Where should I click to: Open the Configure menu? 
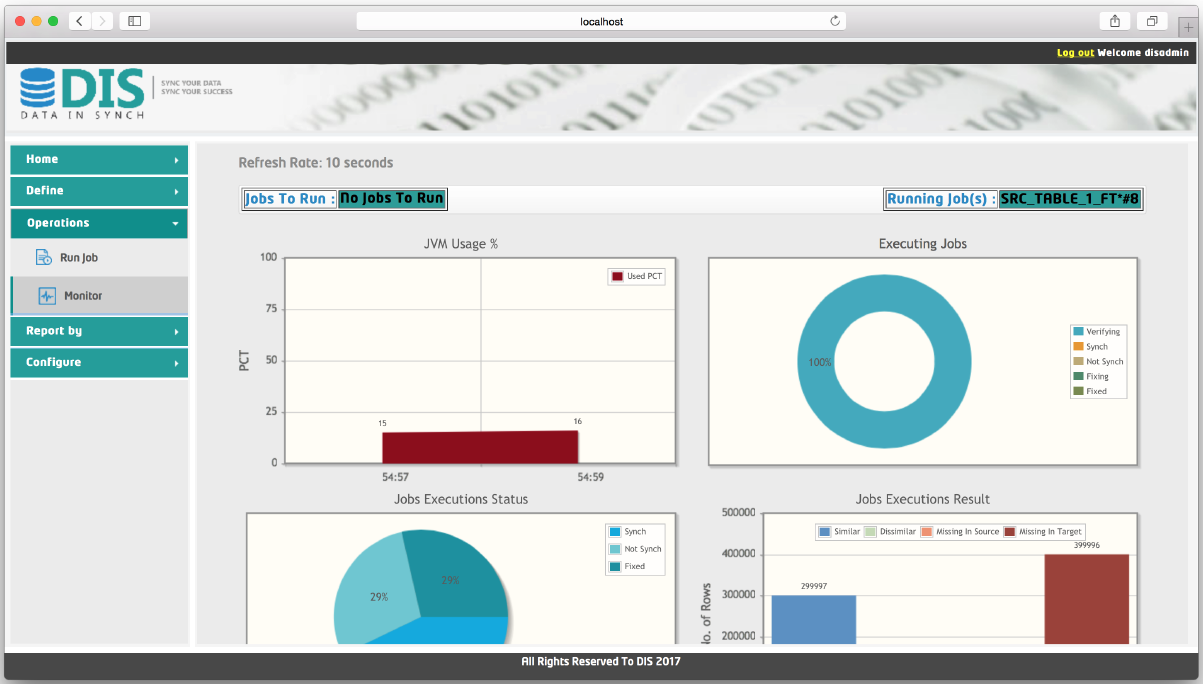click(99, 363)
